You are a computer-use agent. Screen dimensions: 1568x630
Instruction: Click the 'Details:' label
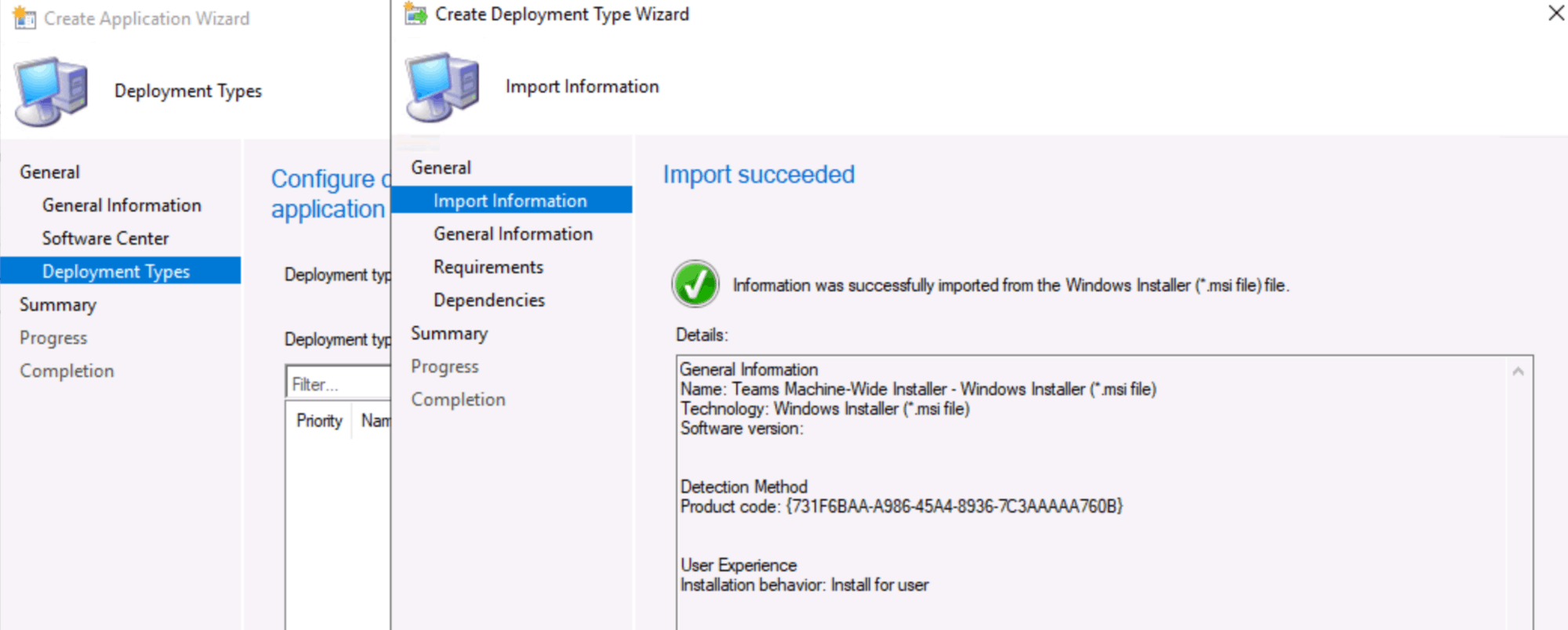click(702, 335)
